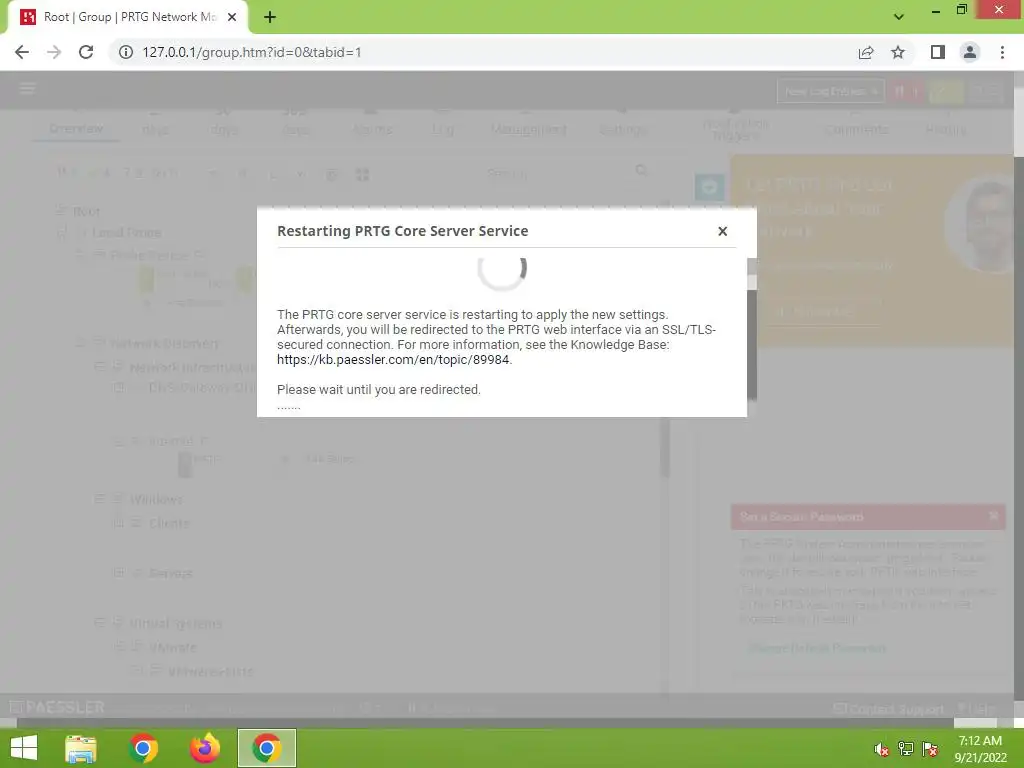Open the tab search chevron
1024x768 pixels.
pyautogui.click(x=899, y=17)
